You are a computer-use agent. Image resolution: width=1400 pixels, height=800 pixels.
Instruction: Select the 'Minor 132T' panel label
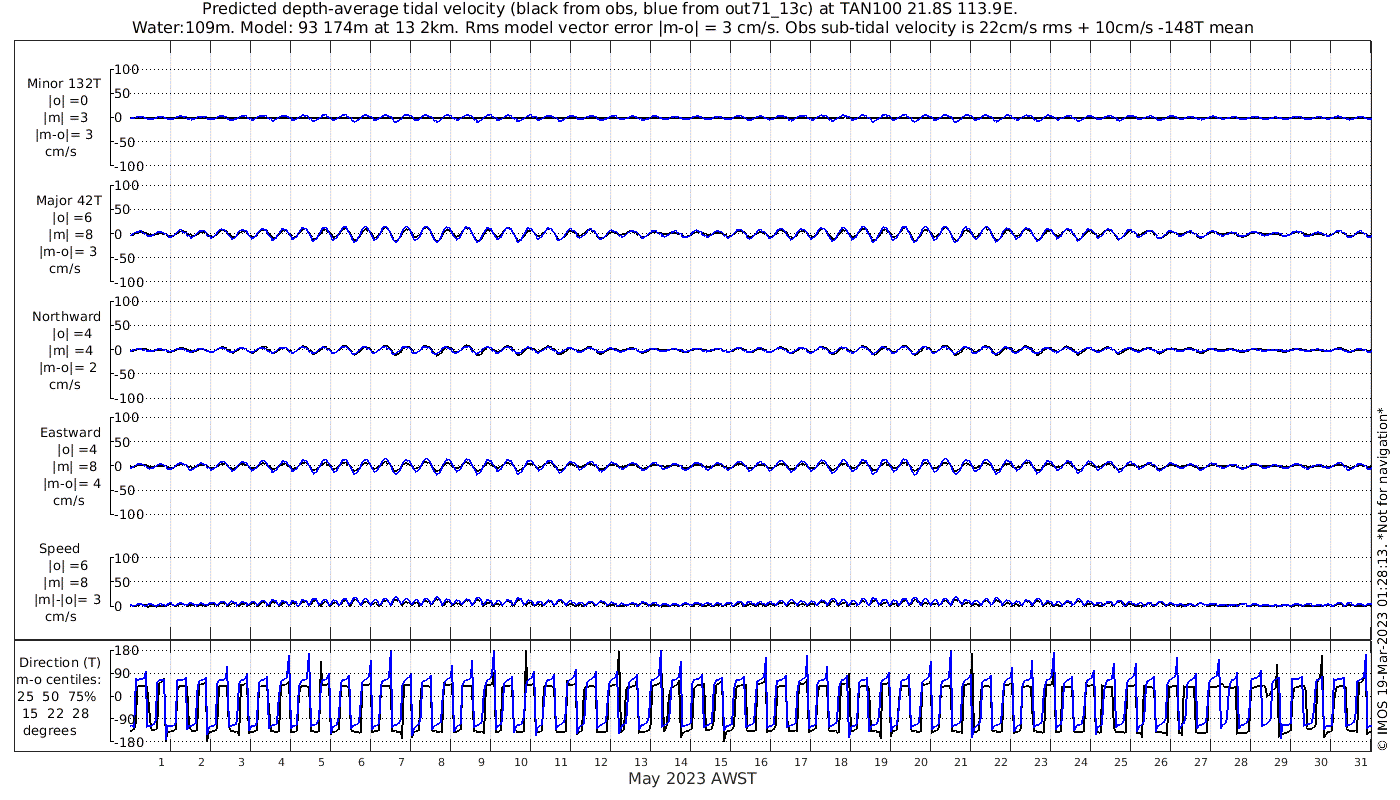coord(64,84)
